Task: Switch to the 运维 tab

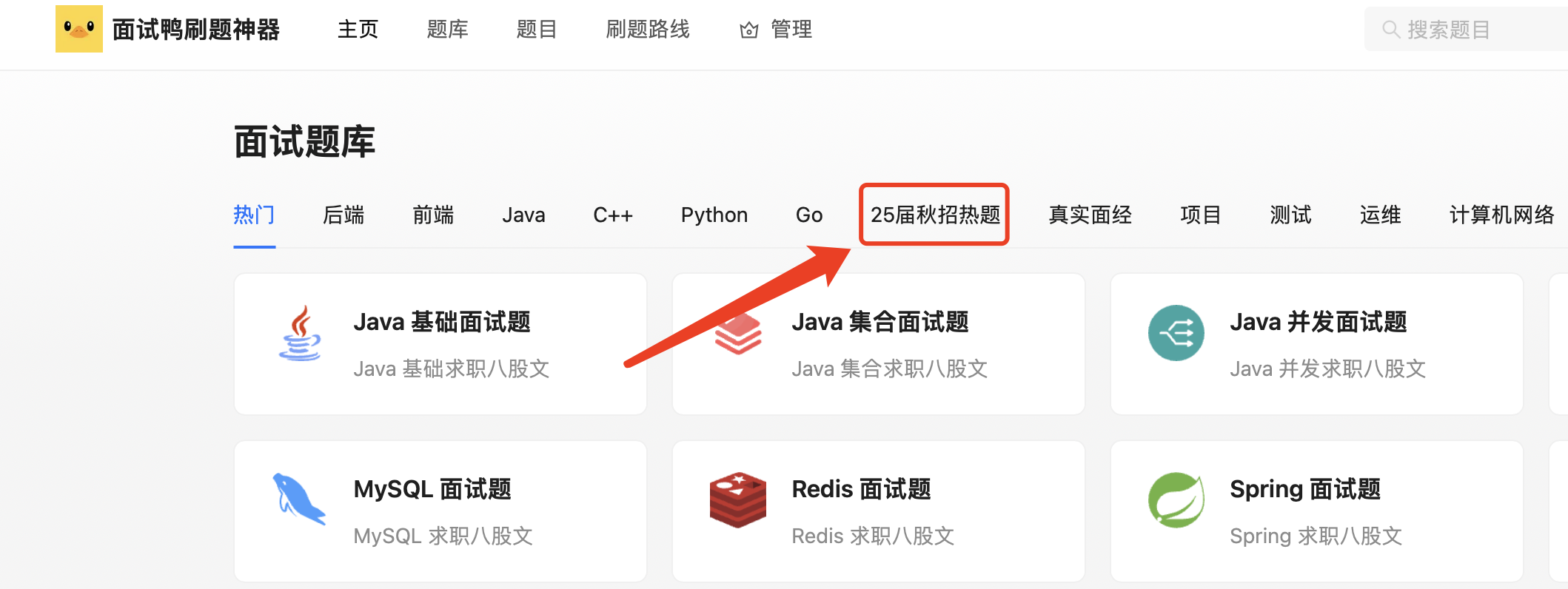Action: coord(1381,215)
